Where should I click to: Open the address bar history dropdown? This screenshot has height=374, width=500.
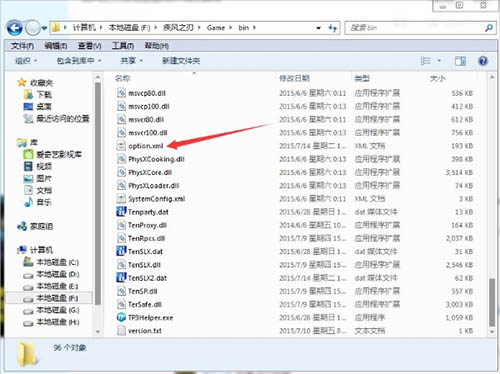click(319, 28)
